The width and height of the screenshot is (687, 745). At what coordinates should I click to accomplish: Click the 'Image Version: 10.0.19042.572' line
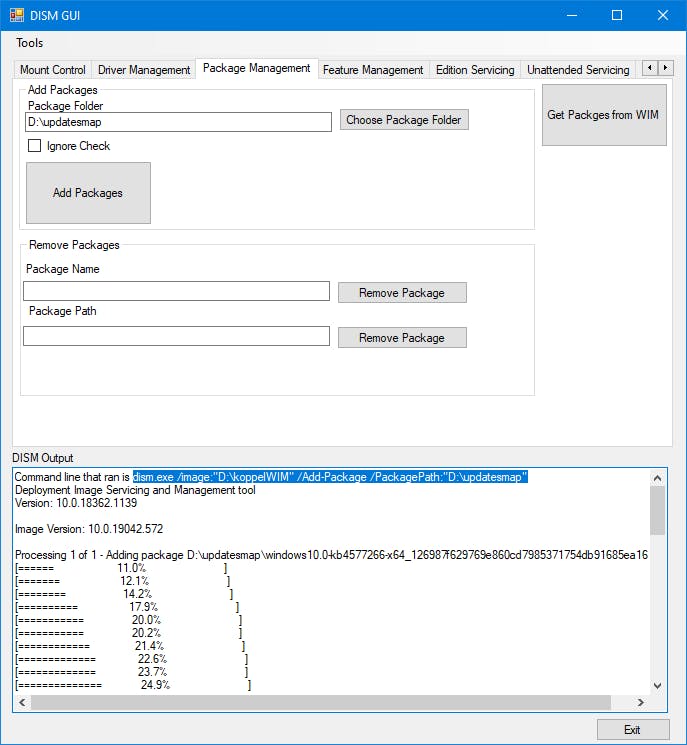(x=89, y=529)
